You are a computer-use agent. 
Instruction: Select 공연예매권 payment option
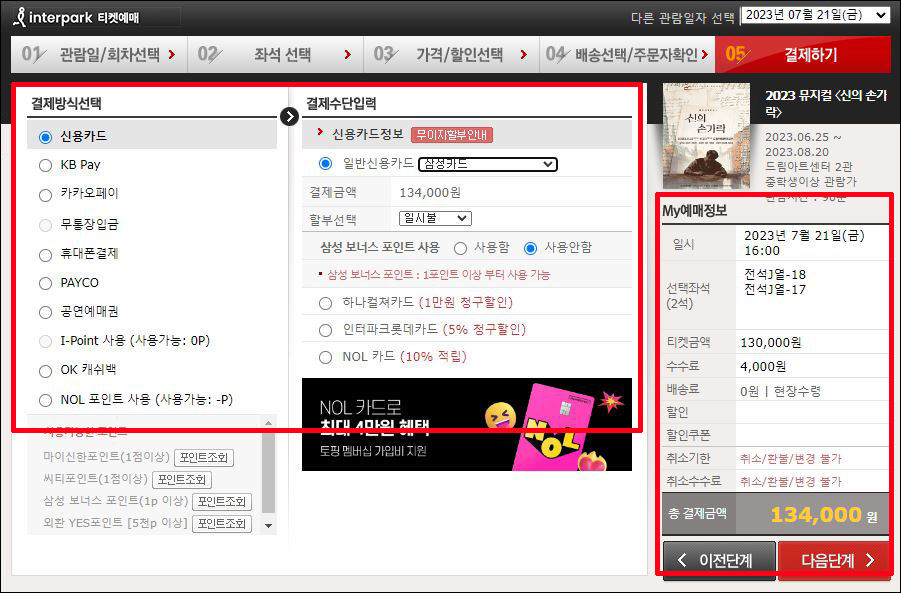pyautogui.click(x=45, y=313)
